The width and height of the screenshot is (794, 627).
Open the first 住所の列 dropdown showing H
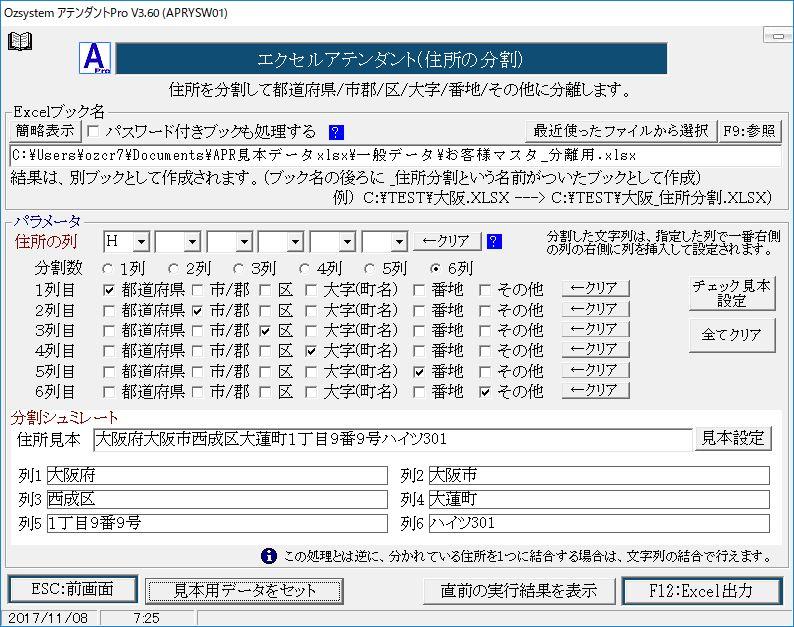pyautogui.click(x=141, y=242)
